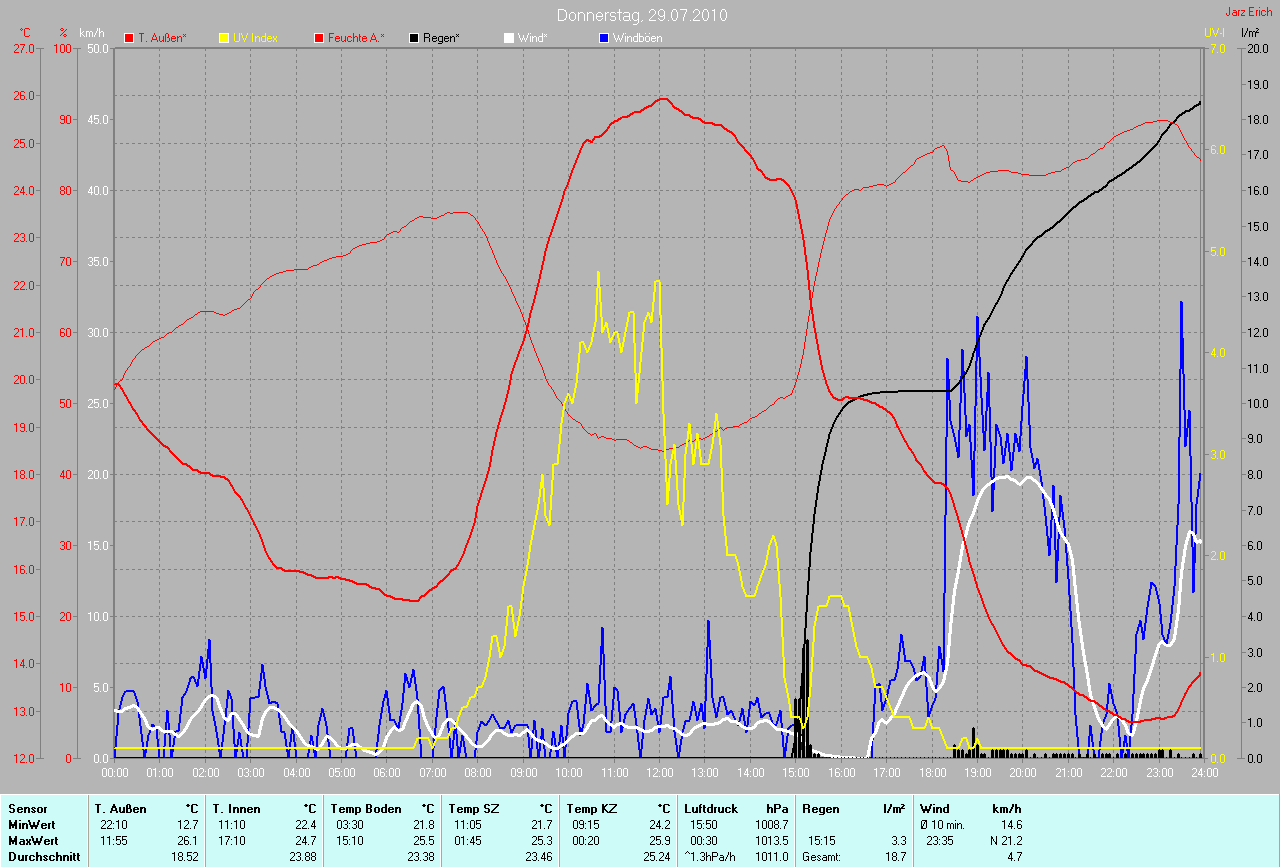Click the white Wind legend swatch
The height and width of the screenshot is (867, 1280).
coord(508,38)
